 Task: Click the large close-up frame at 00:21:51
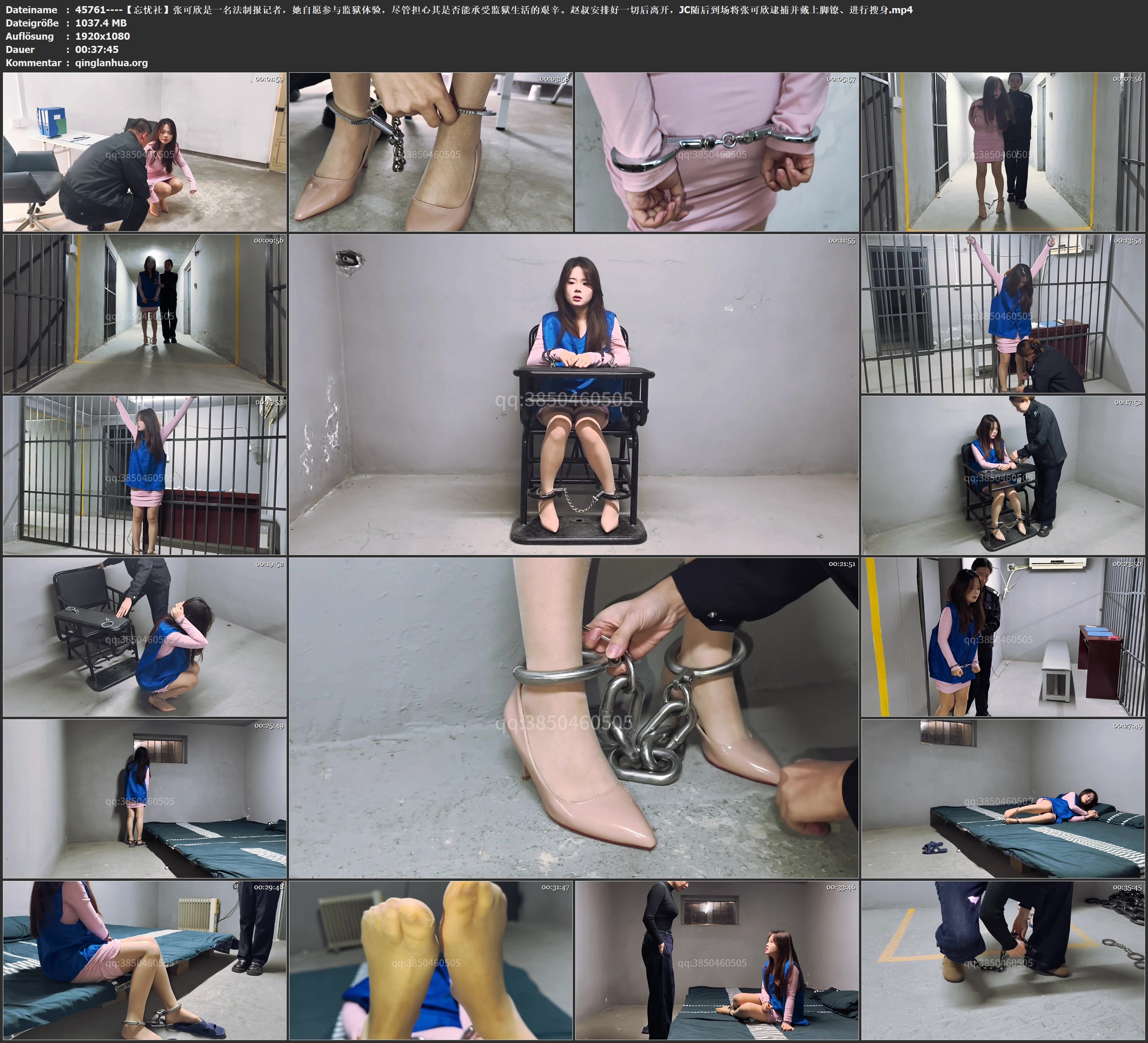573,717
